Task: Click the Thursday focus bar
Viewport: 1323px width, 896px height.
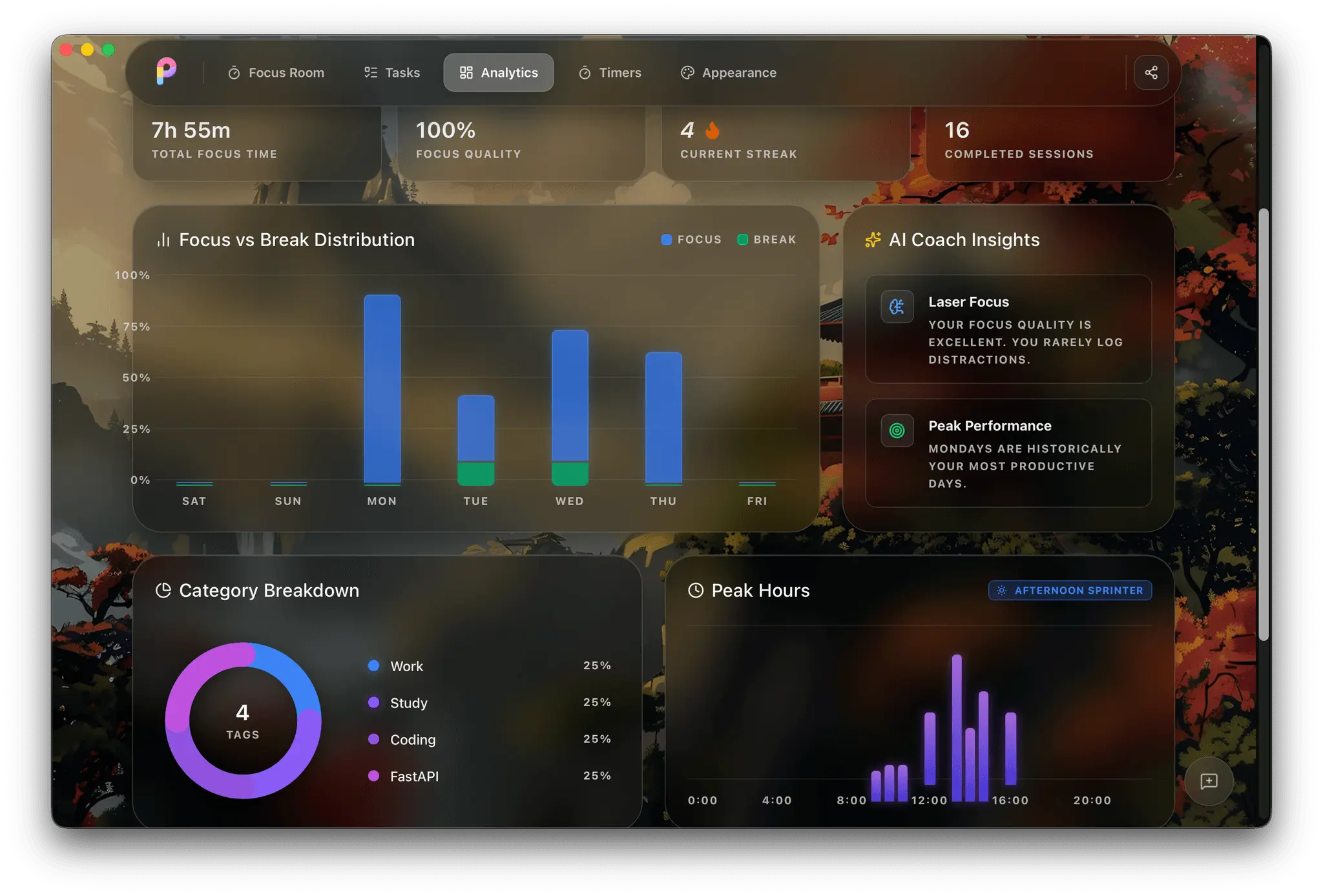Action: point(663,417)
